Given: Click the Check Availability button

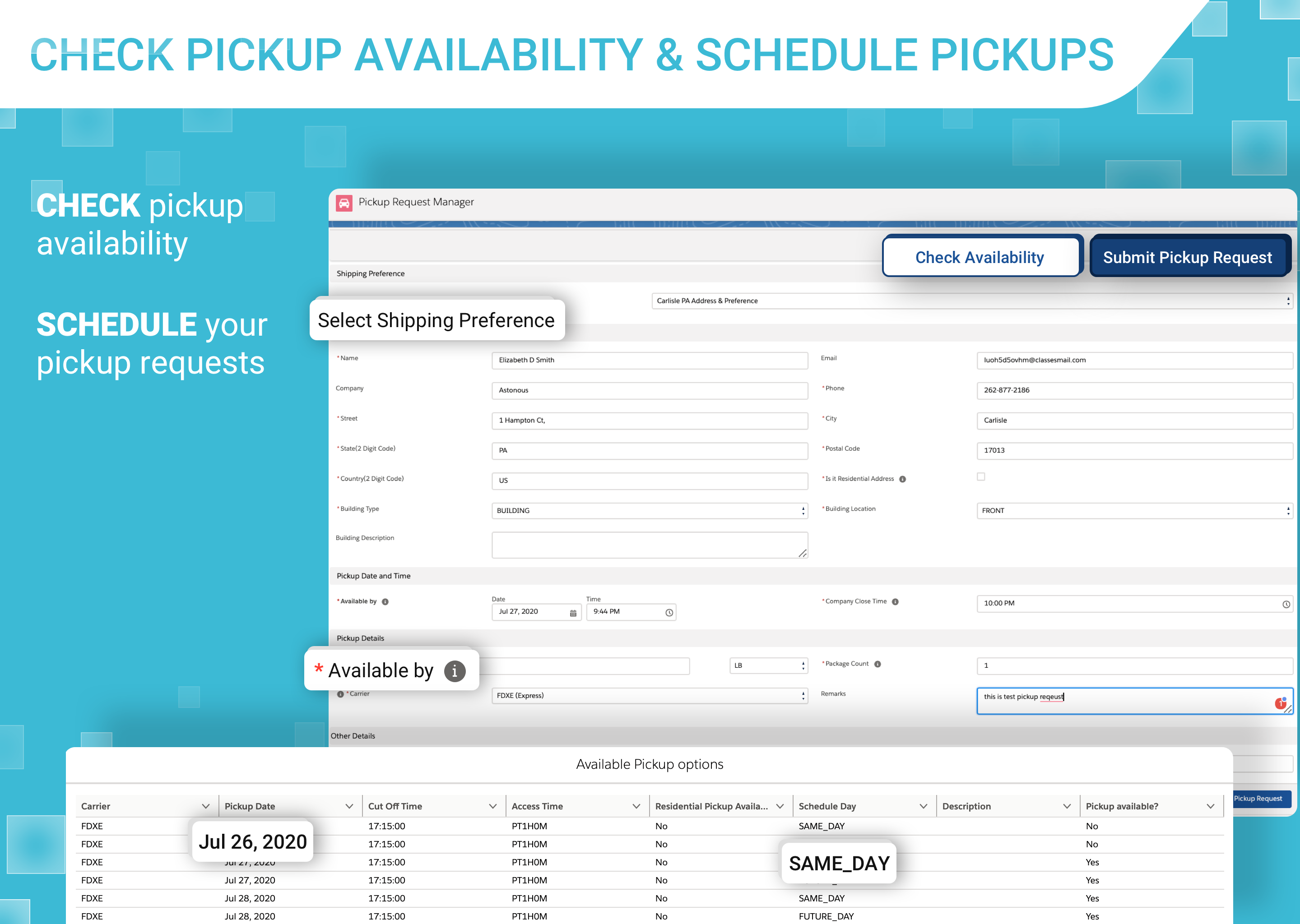Looking at the screenshot, I should 979,257.
